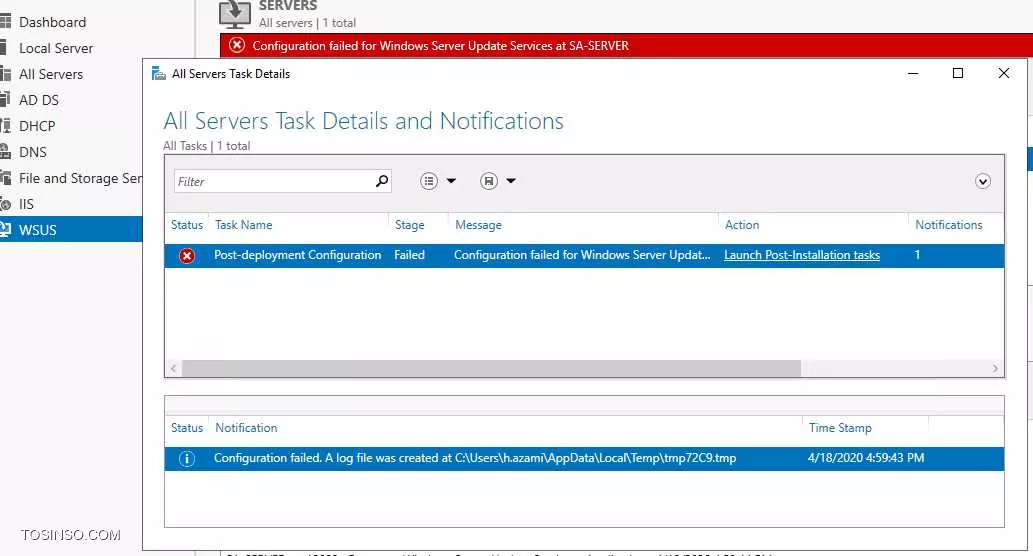1033x556 pixels.
Task: Click the DNS sidebar icon
Action: [x=5, y=152]
